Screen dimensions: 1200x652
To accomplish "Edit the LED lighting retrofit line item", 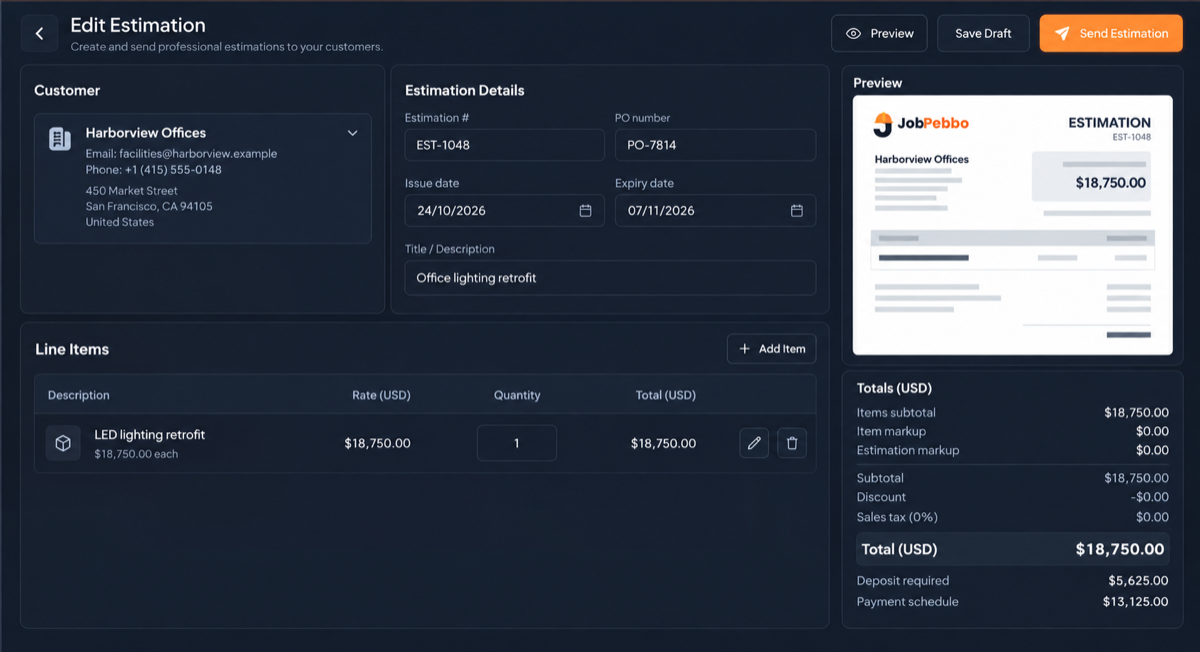I will (x=755, y=443).
